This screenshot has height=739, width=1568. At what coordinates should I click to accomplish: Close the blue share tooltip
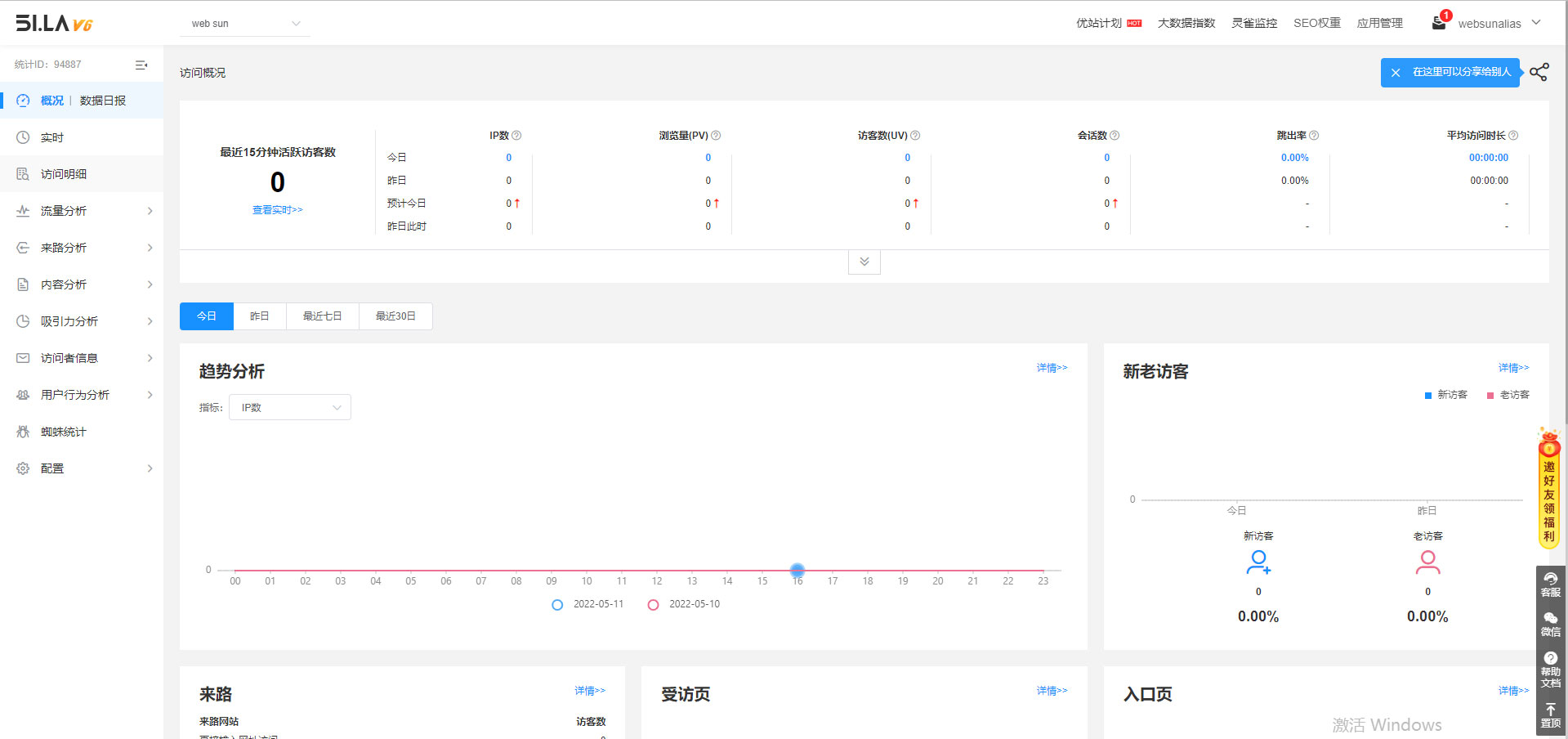coord(1396,73)
